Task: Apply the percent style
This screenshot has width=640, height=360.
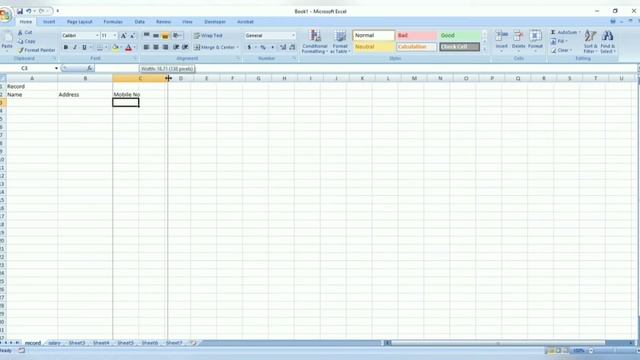Action: pyautogui.click(x=263, y=47)
